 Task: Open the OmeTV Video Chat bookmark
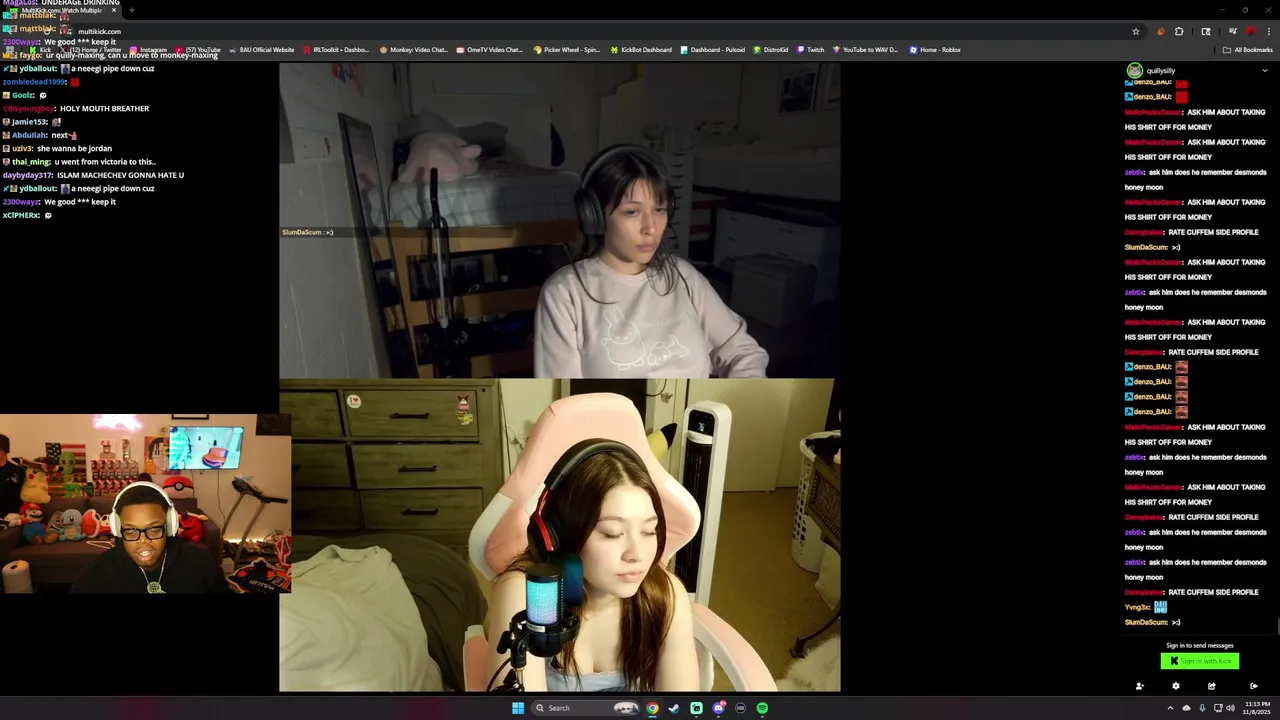click(x=490, y=50)
